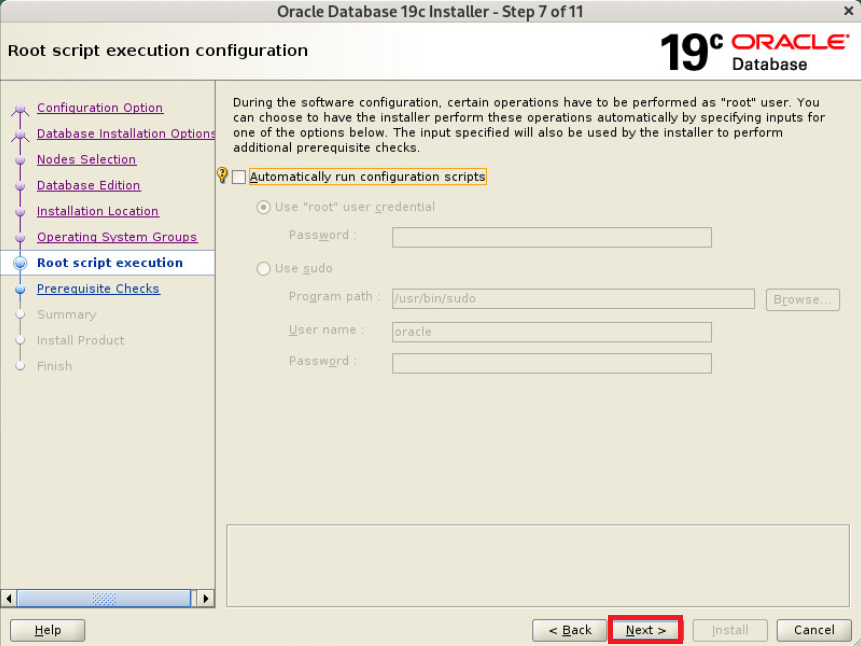The image size is (861, 646).
Task: Click the Oracle 19c Database logo
Action: (754, 52)
